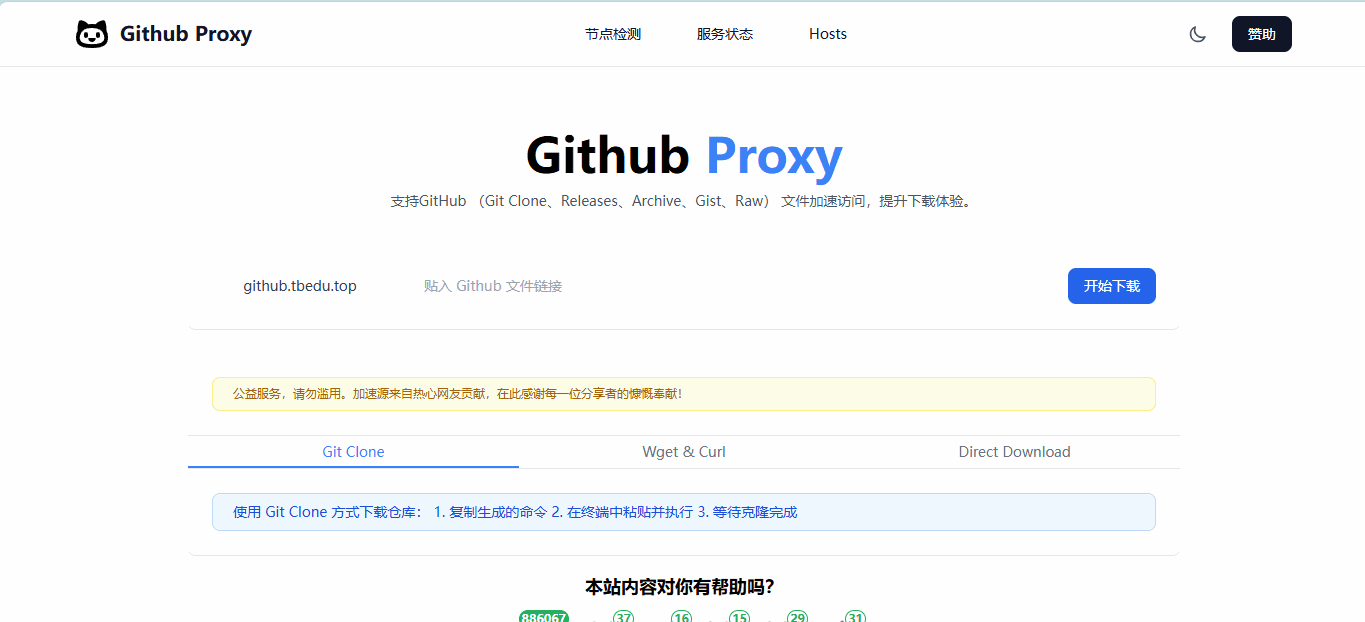This screenshot has width=1365, height=622.
Task: Switch to the Wget & Curl tab
Action: [x=684, y=452]
